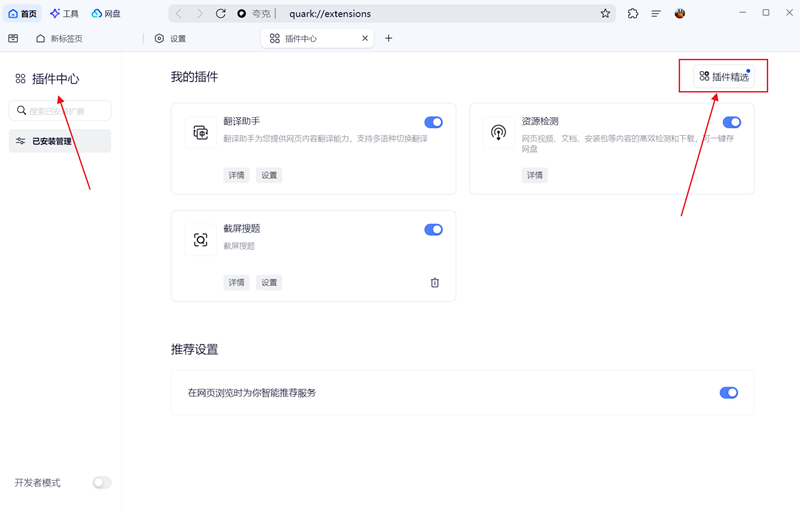Select 已安装管理 in the sidebar
This screenshot has height=512, width=800.
point(60,141)
